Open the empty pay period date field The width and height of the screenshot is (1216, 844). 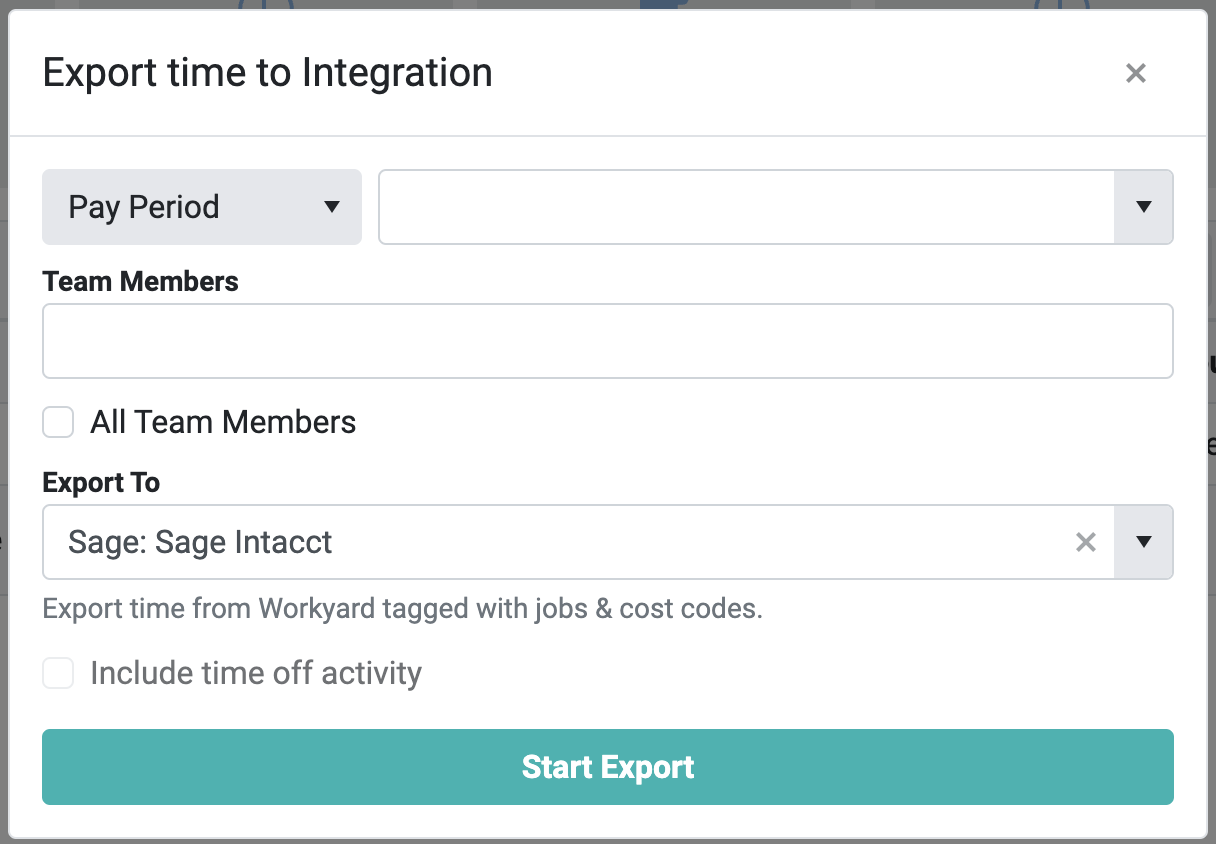coord(745,207)
